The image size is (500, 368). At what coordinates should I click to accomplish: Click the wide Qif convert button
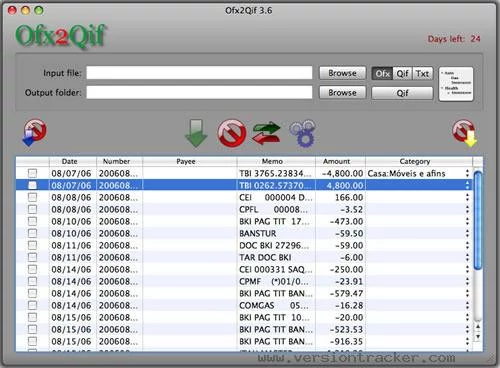point(402,93)
